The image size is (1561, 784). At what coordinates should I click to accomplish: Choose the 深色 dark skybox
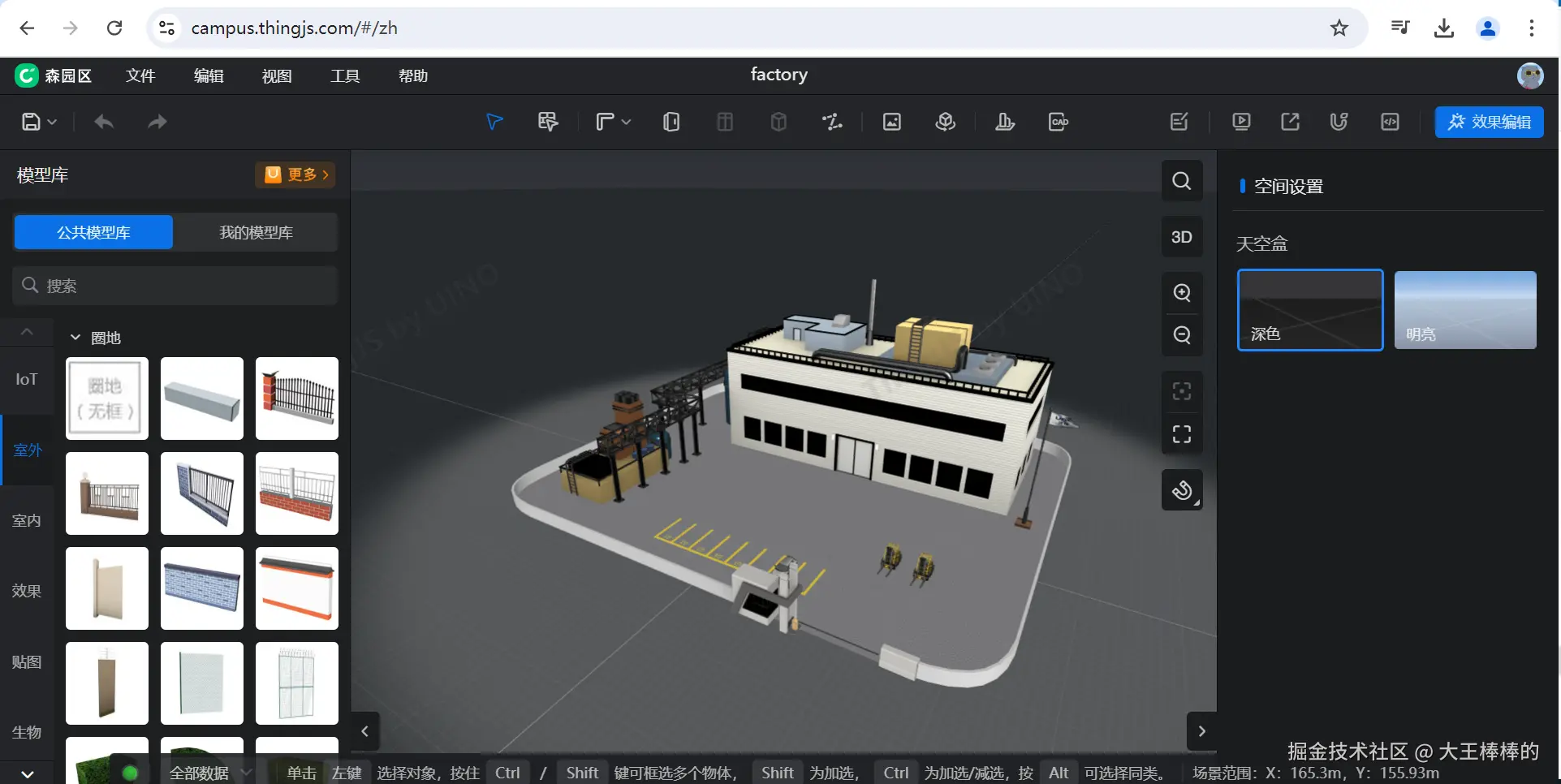(1310, 310)
